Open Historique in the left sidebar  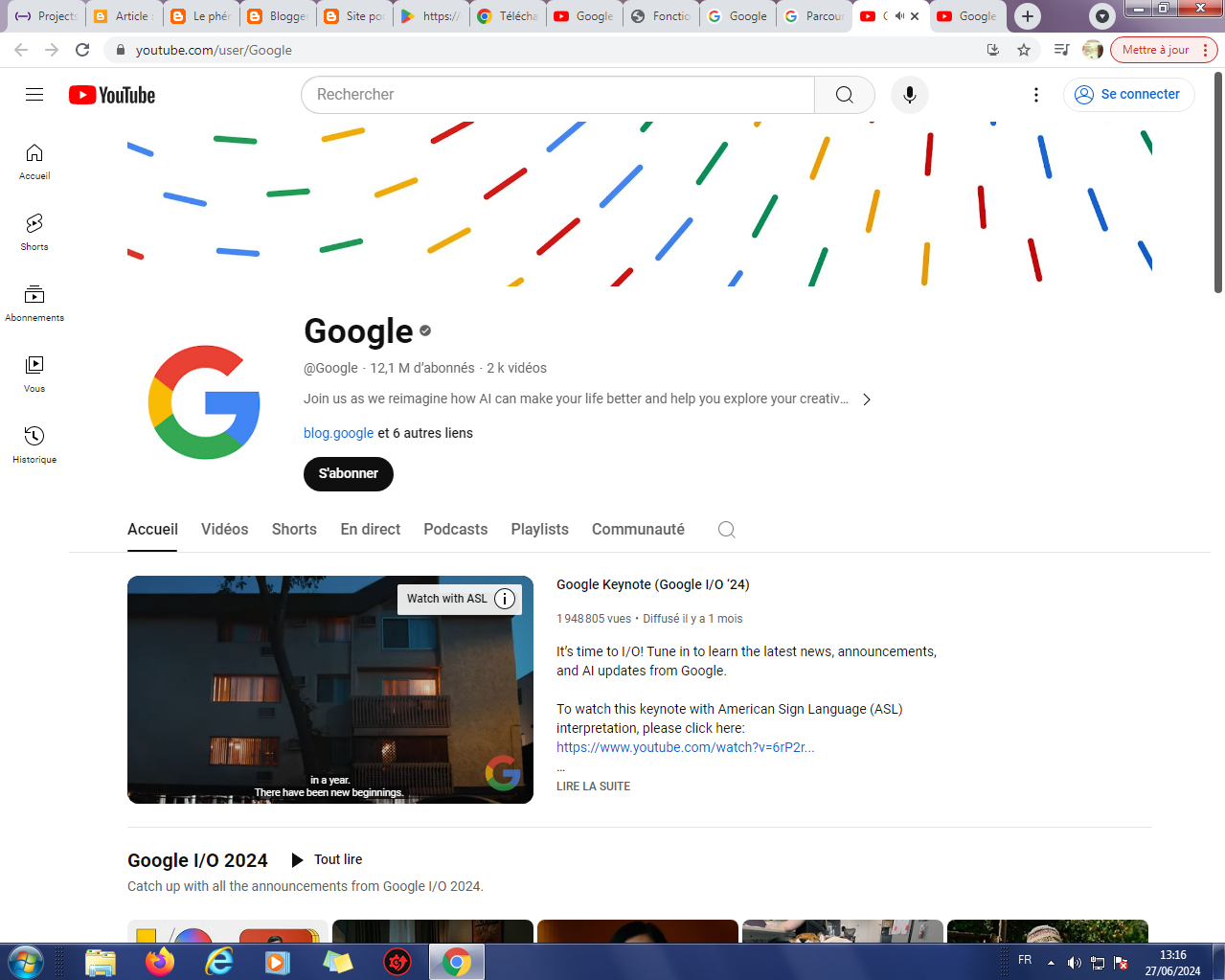pyautogui.click(x=34, y=445)
